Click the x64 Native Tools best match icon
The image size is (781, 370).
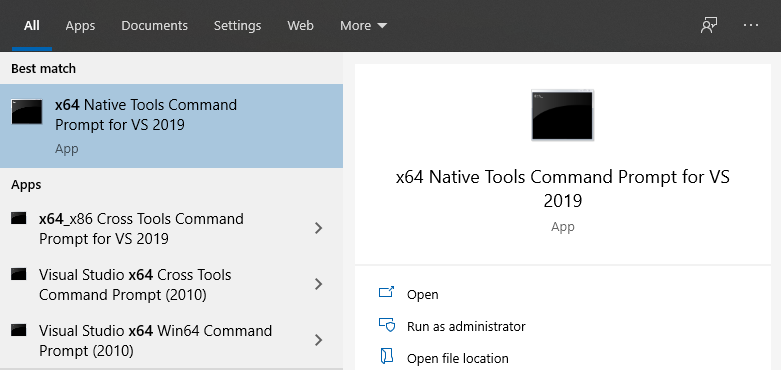(x=27, y=112)
